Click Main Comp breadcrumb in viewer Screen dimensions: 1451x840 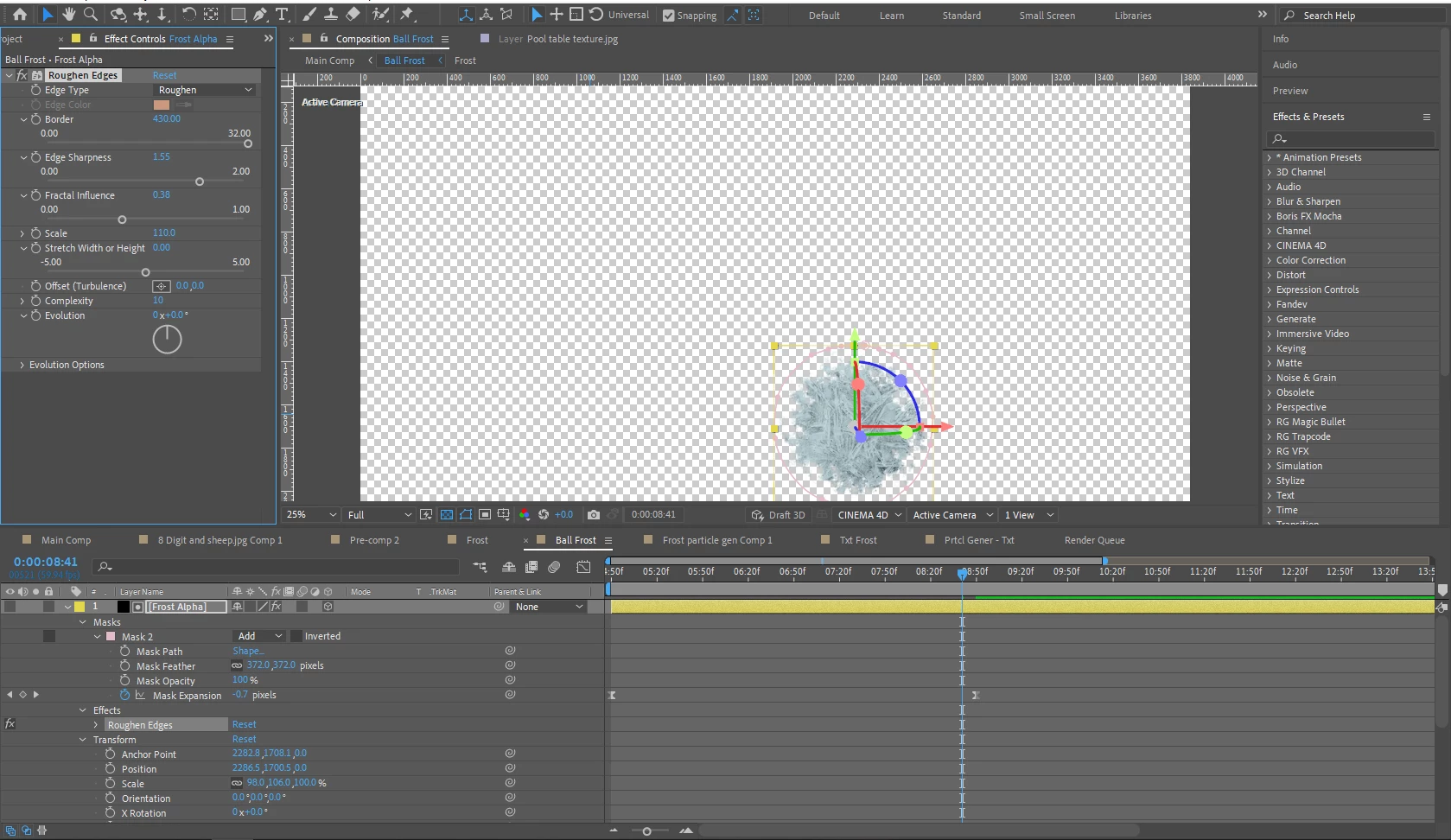click(329, 60)
